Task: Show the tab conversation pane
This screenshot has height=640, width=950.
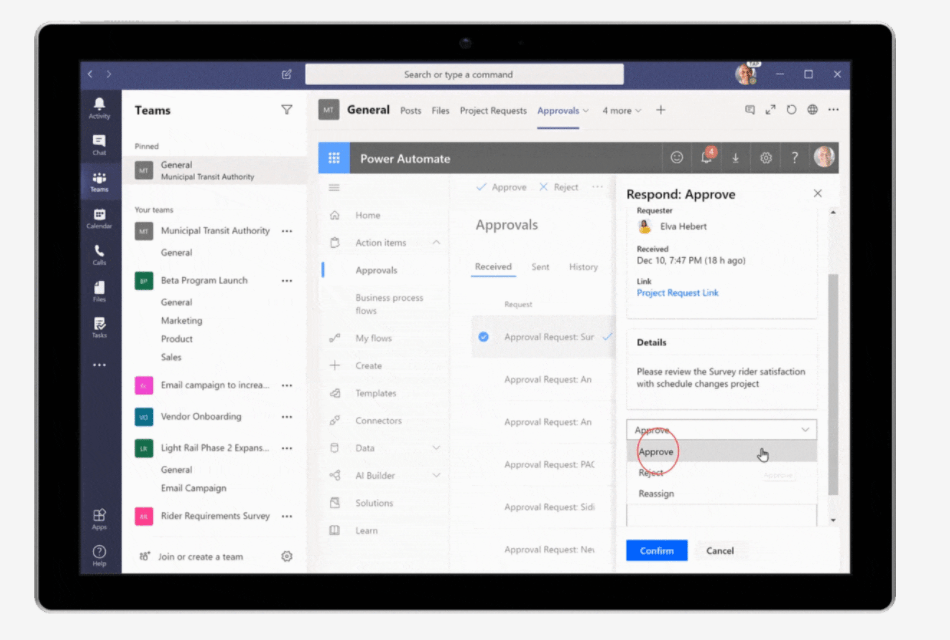Action: click(749, 110)
